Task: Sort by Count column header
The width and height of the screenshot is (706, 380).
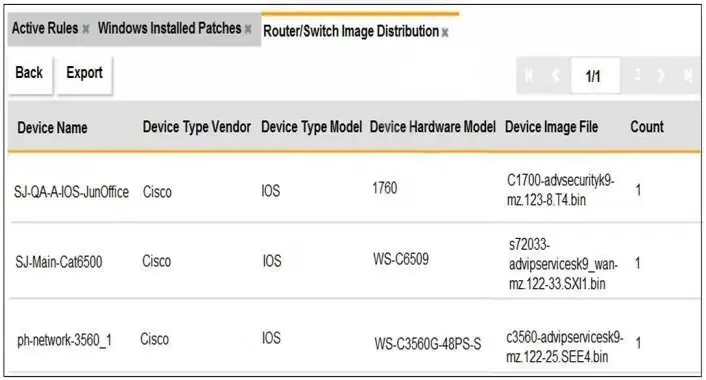Action: click(x=647, y=127)
